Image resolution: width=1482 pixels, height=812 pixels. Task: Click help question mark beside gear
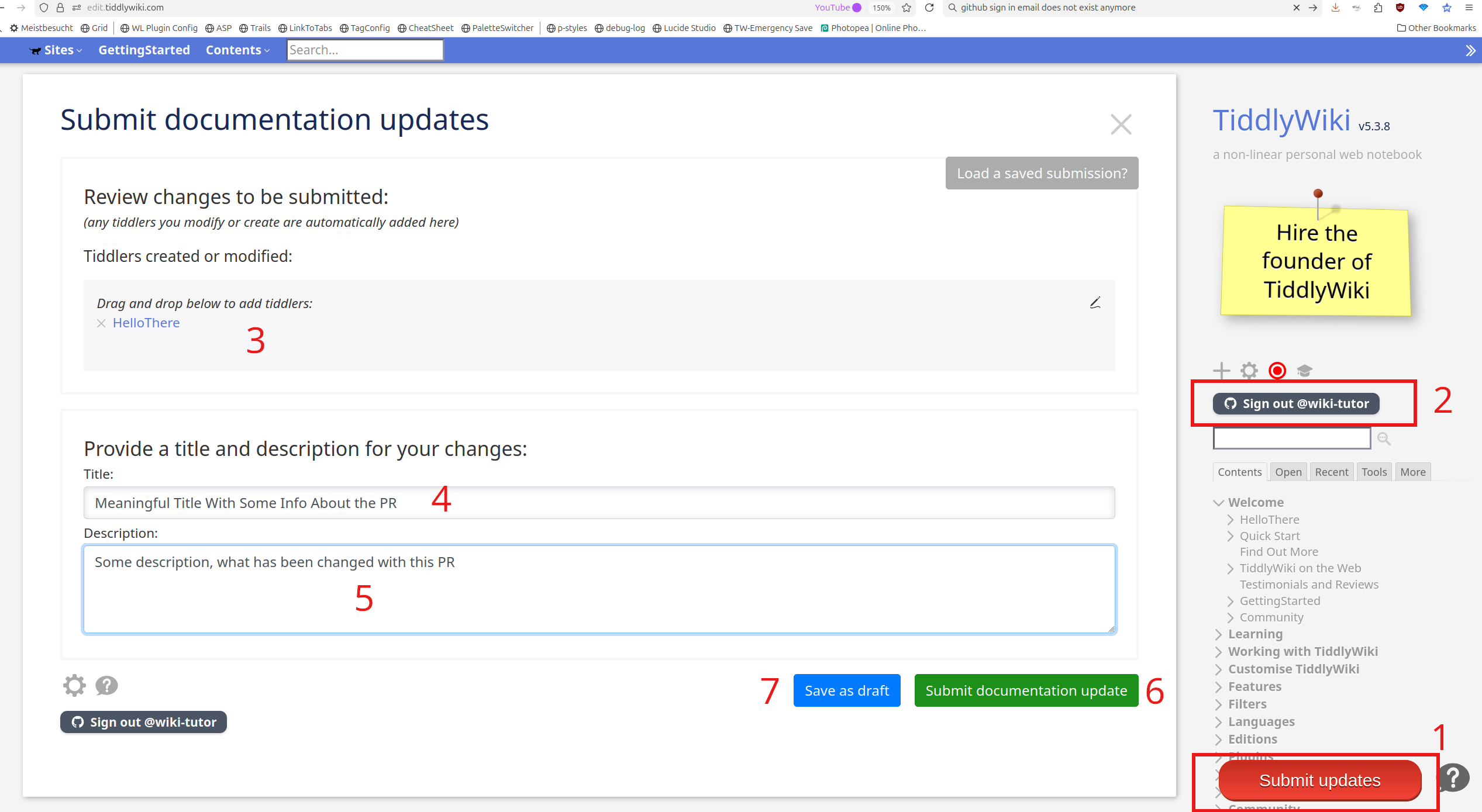tap(106, 685)
